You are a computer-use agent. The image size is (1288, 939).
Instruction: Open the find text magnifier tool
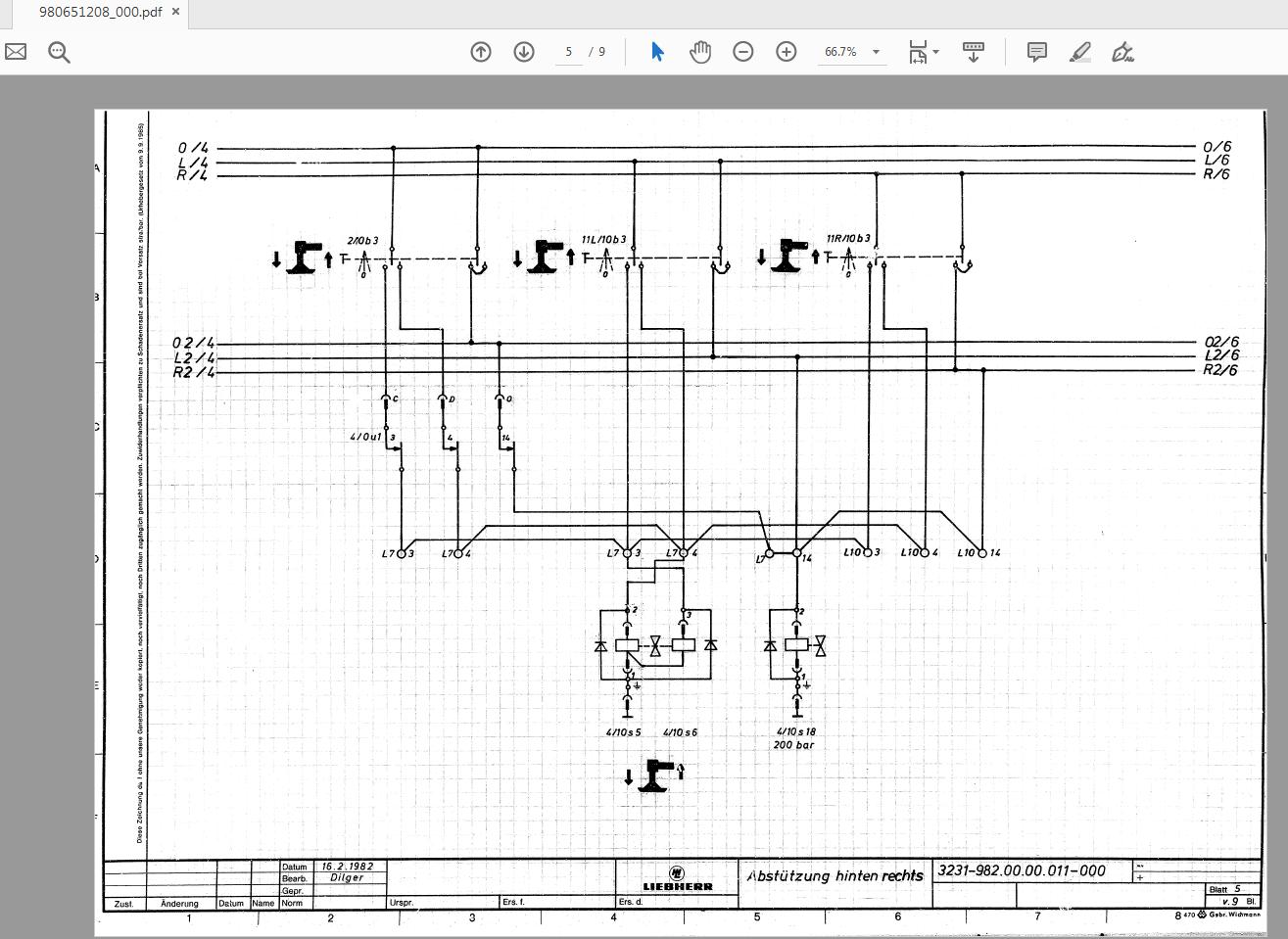59,52
